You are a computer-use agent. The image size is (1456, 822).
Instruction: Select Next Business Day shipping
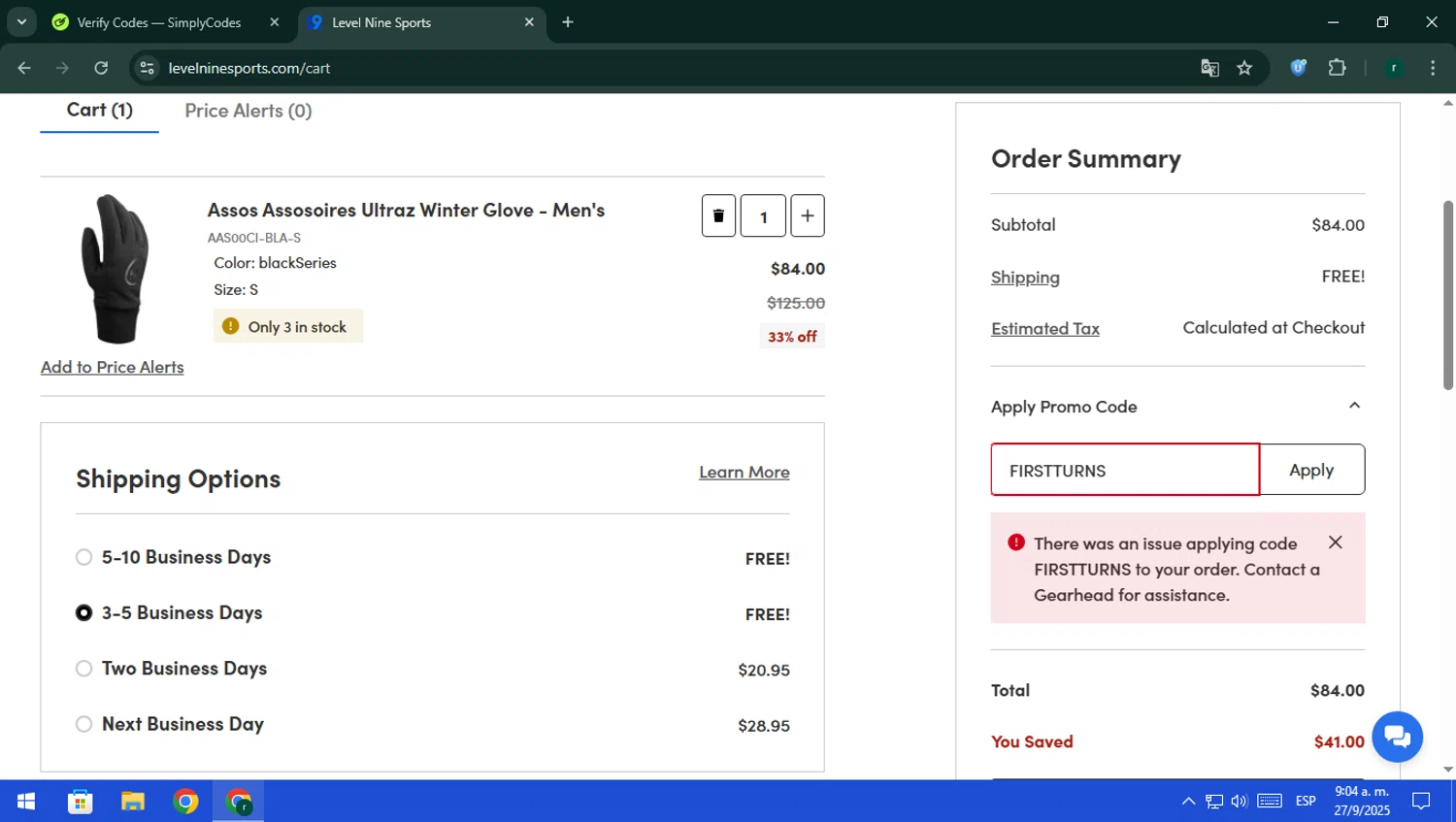[x=84, y=724]
